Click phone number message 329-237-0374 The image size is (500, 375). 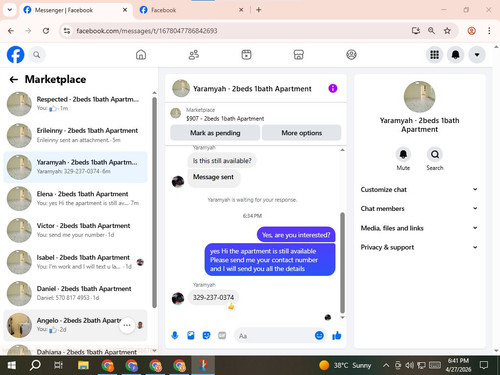[x=213, y=297]
